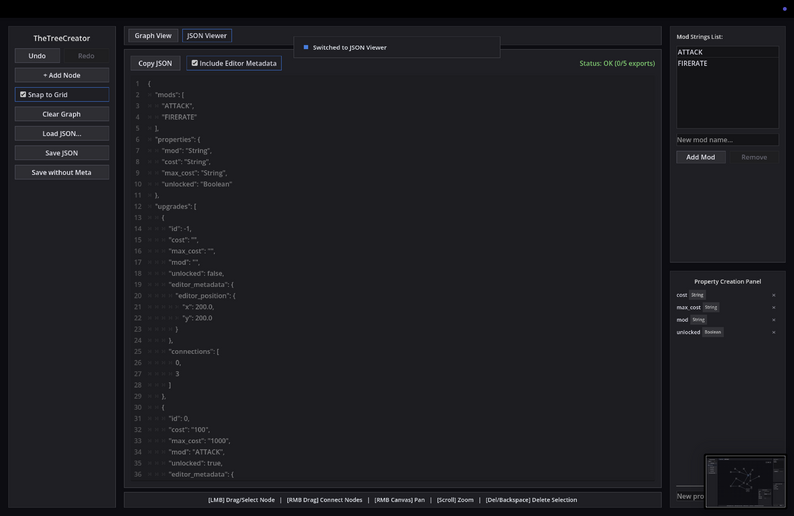Screen dimensions: 794x516
Task: Click the "mod": "ATTACK" line
Action: pos(196,452)
